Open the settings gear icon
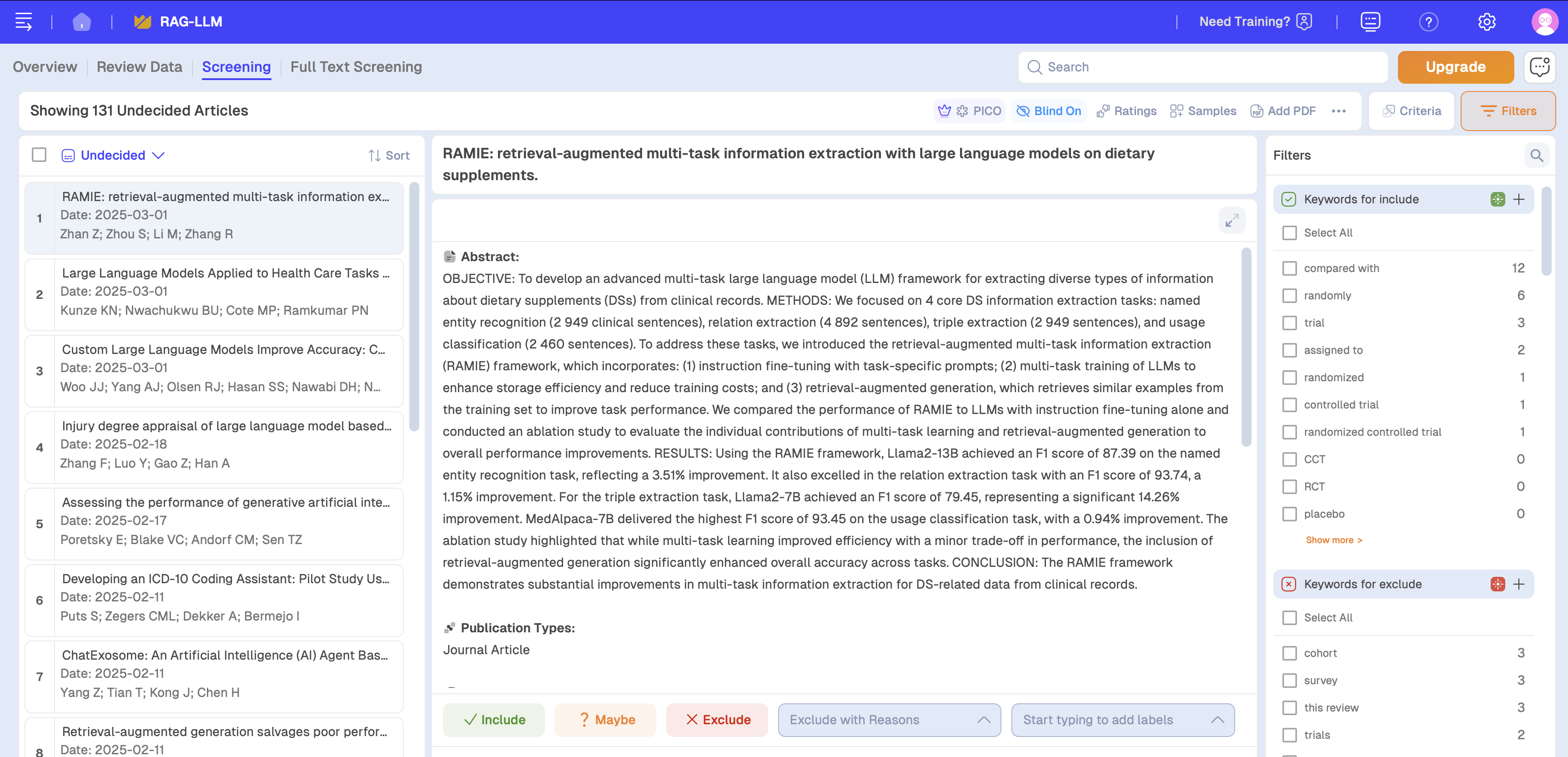This screenshot has height=757, width=1568. click(x=1487, y=22)
